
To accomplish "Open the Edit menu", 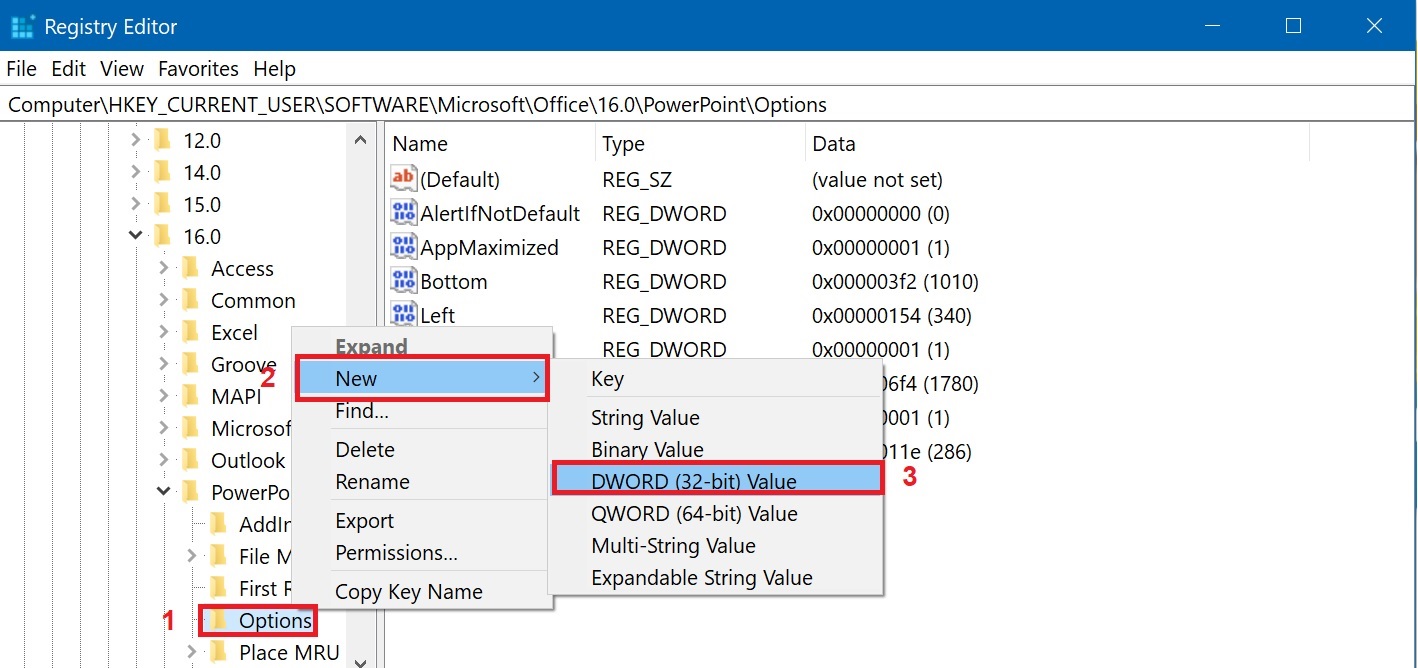I will [x=67, y=68].
